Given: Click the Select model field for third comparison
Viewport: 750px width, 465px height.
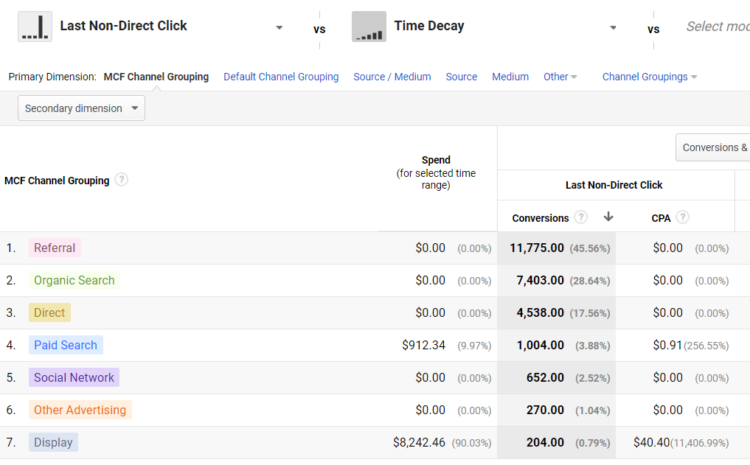Looking at the screenshot, I should 717,27.
